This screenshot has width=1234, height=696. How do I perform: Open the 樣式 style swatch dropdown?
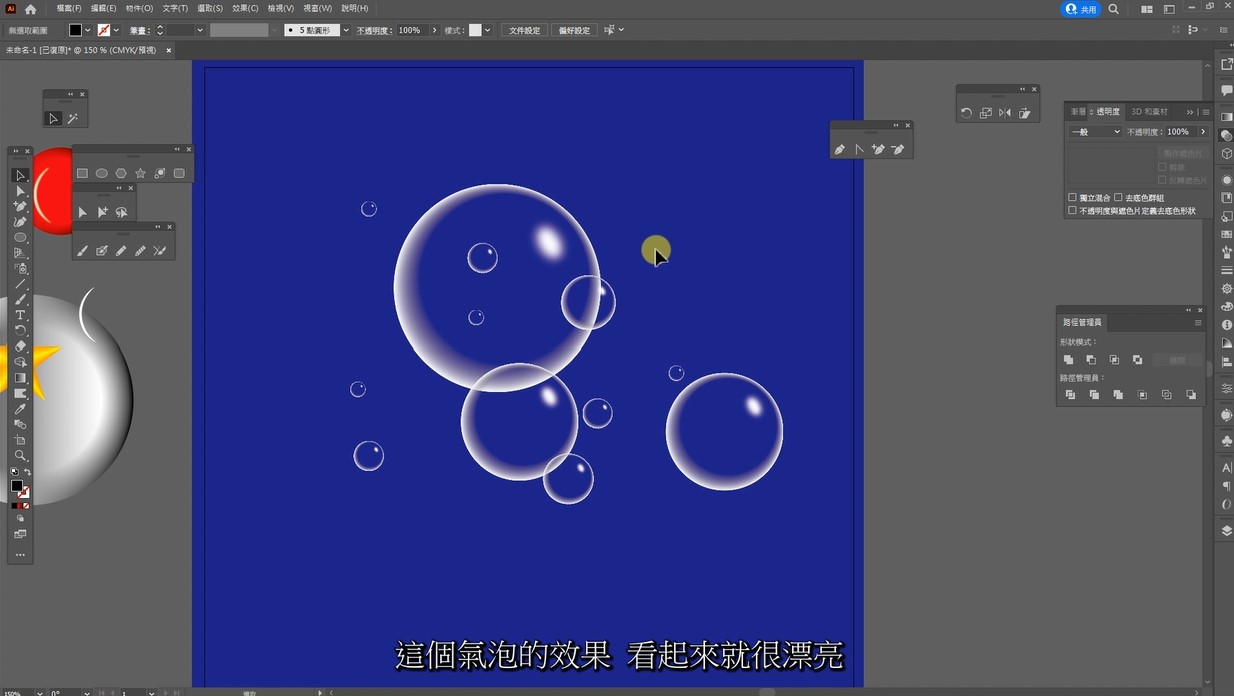click(487, 30)
